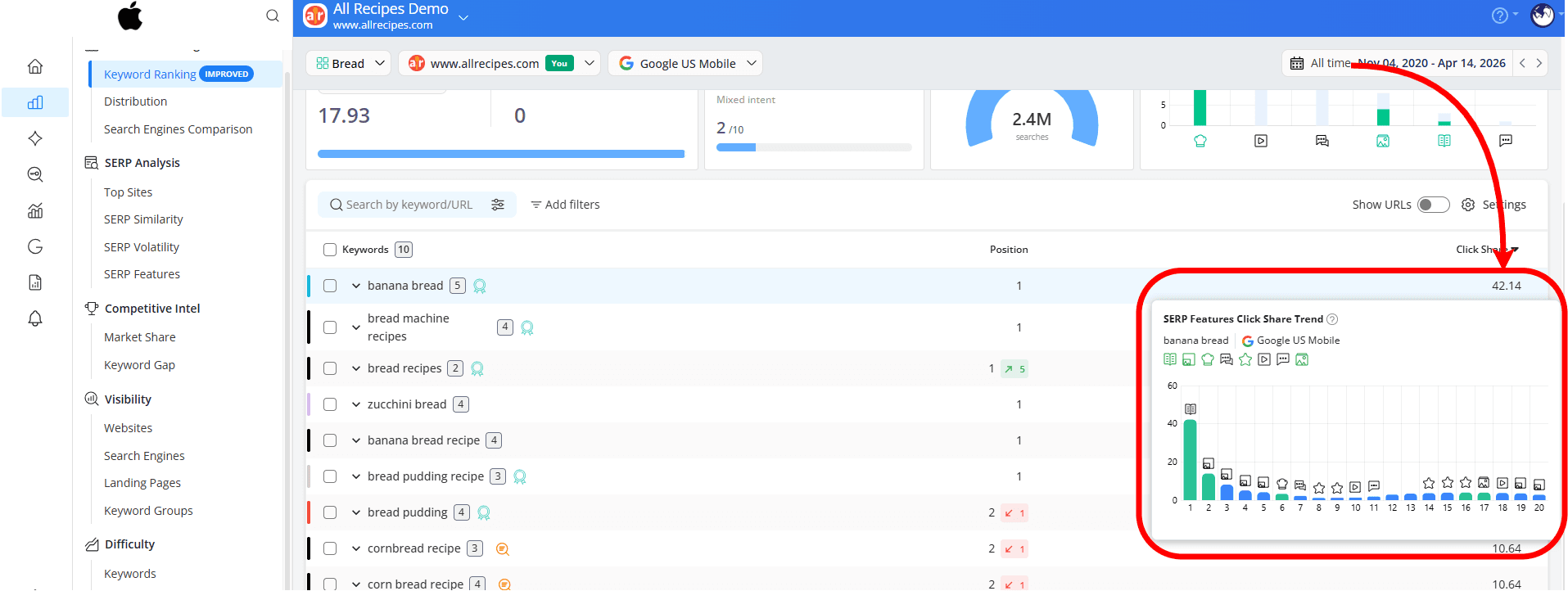This screenshot has height=591, width=1568.
Task: Go to the previous date range arrow
Action: point(1522,63)
